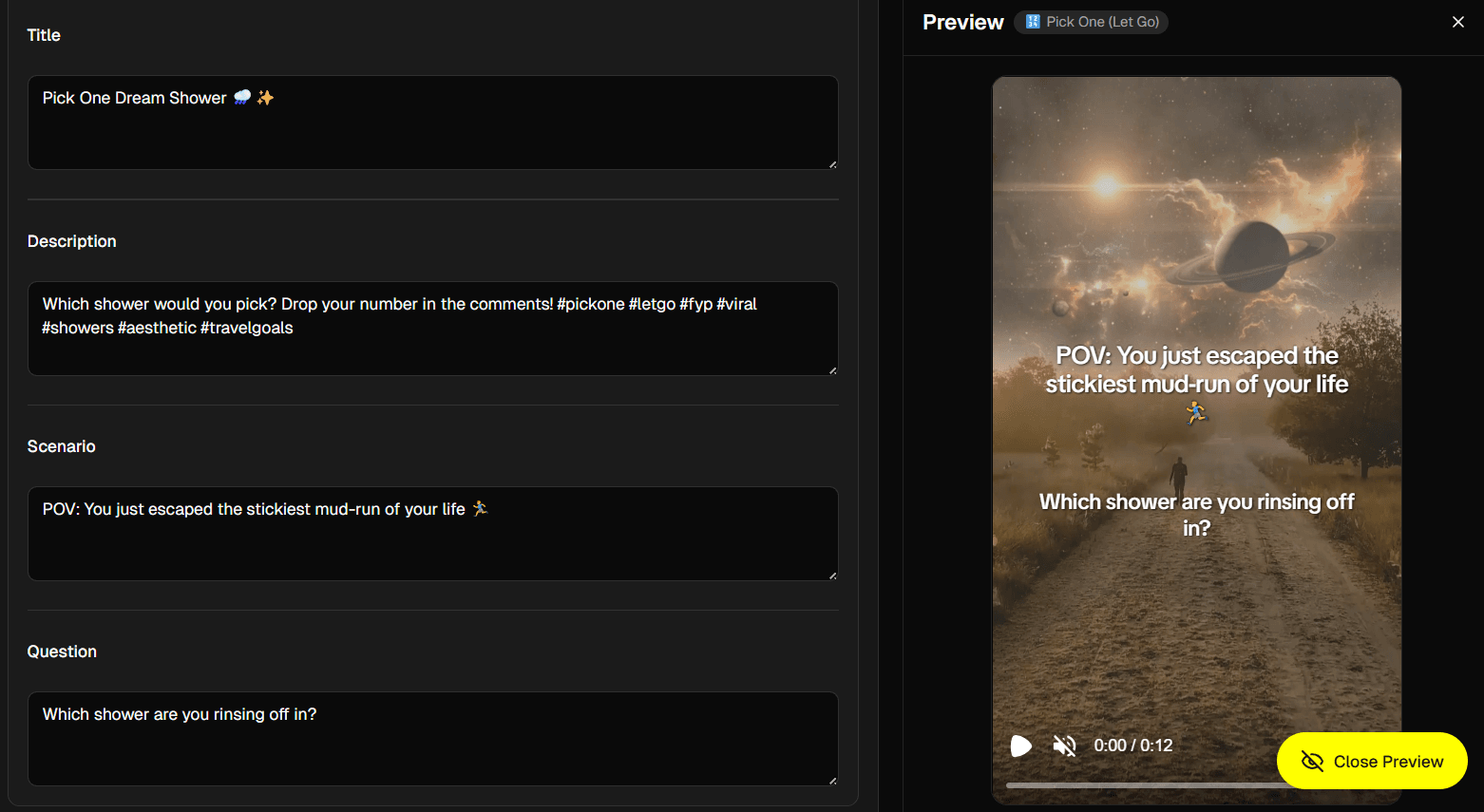Unmute the preview video audio
The height and width of the screenshot is (812, 1484).
point(1065,746)
